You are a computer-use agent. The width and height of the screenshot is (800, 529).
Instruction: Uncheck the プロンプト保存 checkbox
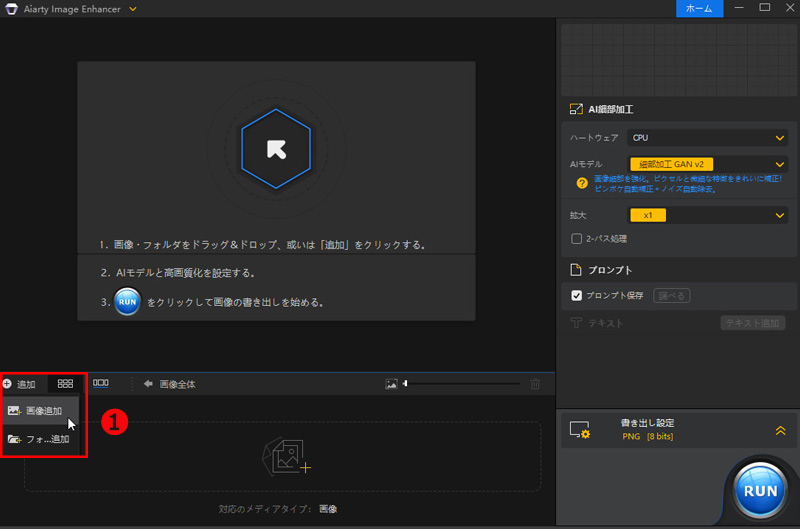point(577,295)
